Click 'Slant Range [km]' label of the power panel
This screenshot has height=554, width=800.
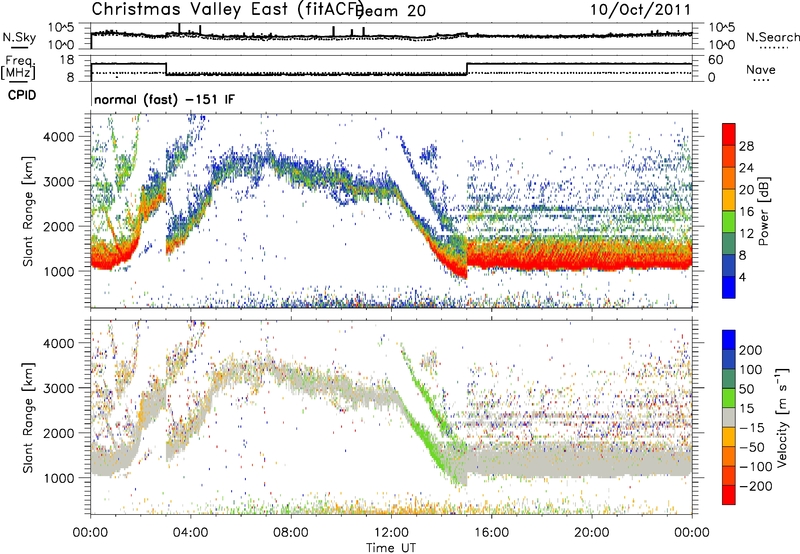point(28,211)
